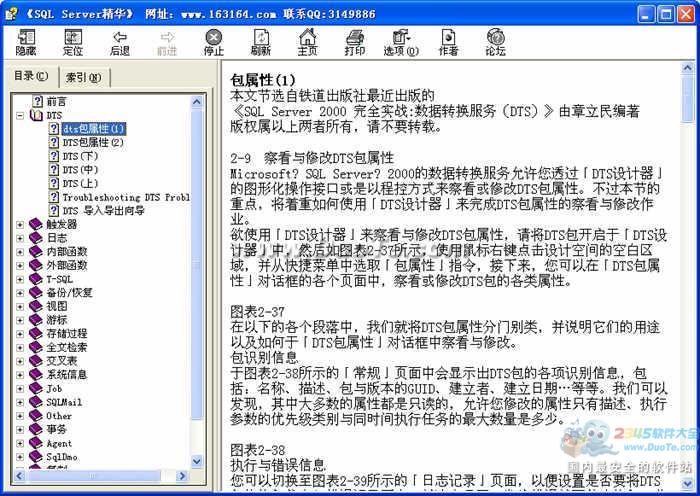Open the DTS 导入导出向导 topic
The width and height of the screenshot is (700, 496).
[104, 211]
